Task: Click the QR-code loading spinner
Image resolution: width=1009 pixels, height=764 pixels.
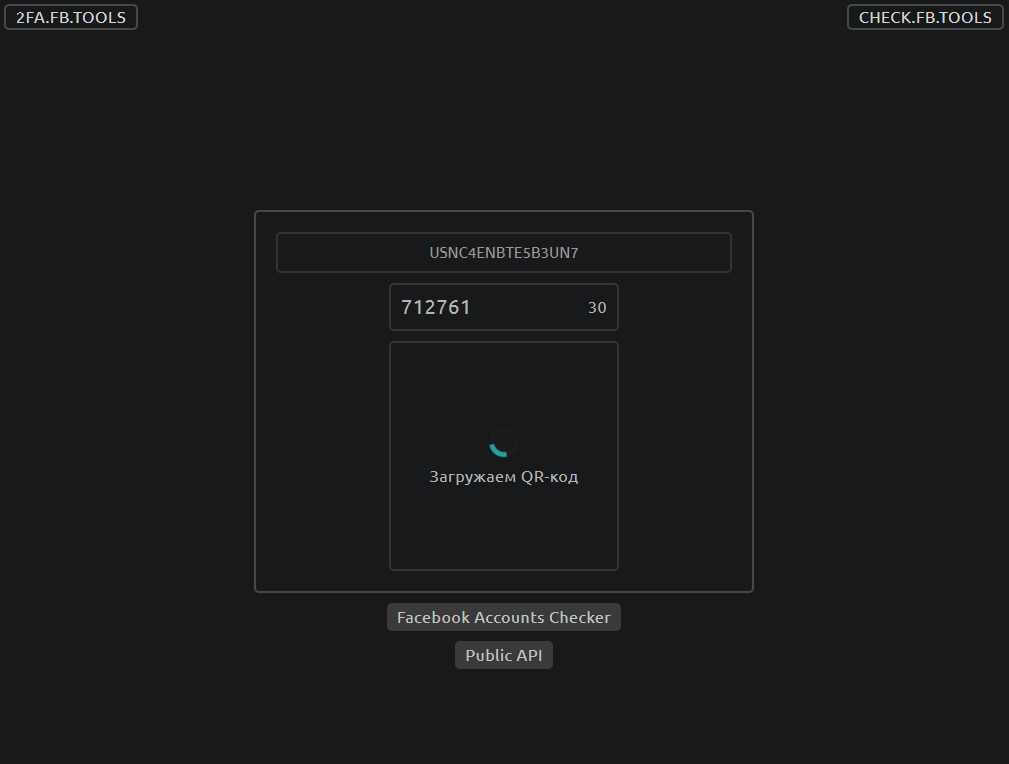Action: click(503, 442)
